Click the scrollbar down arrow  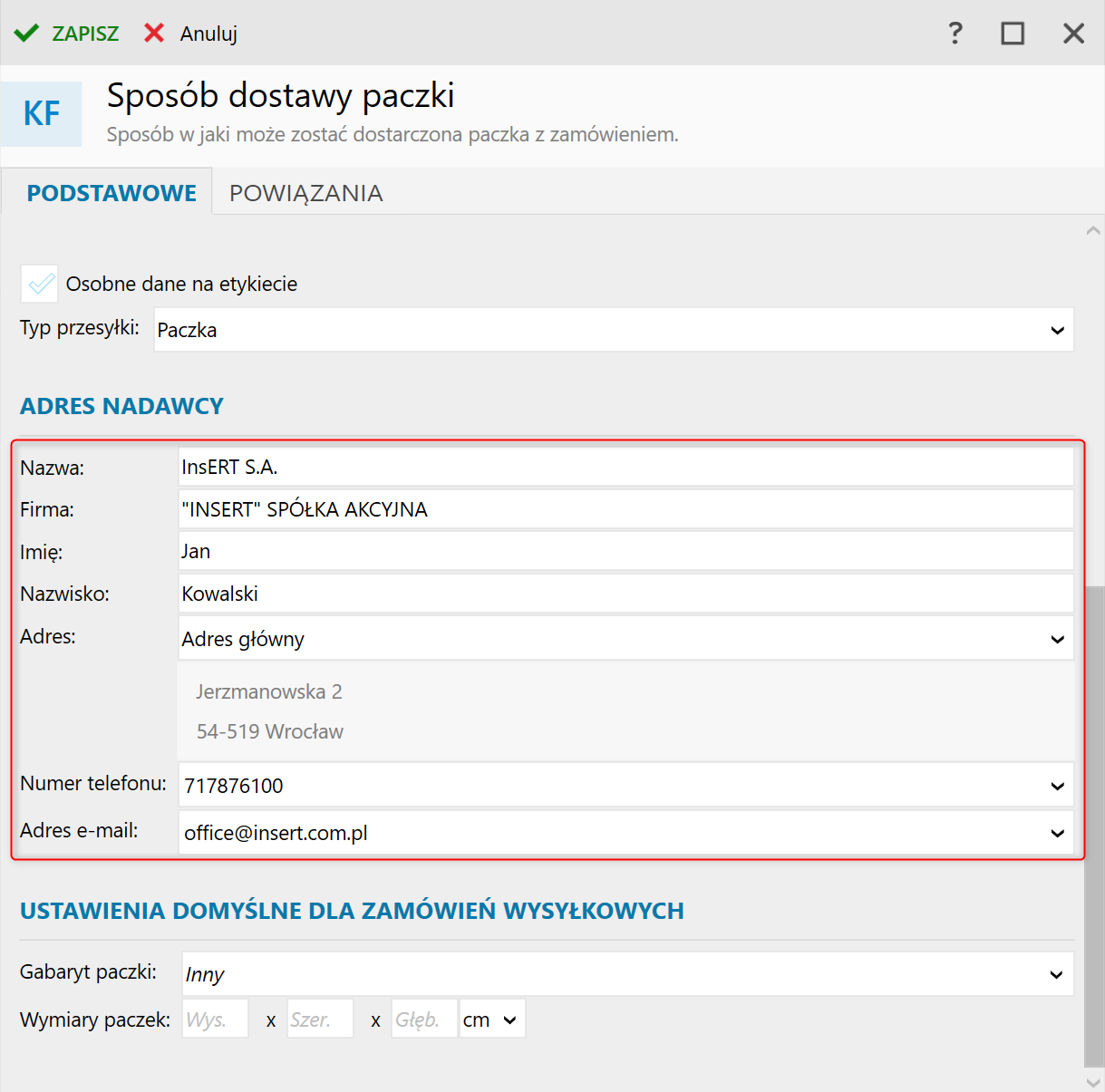pos(1094,1082)
